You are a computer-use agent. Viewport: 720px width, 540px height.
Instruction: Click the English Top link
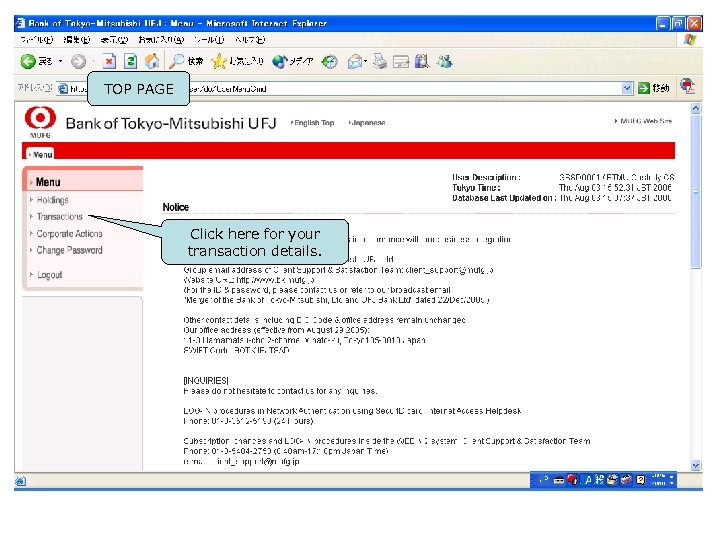click(314, 123)
